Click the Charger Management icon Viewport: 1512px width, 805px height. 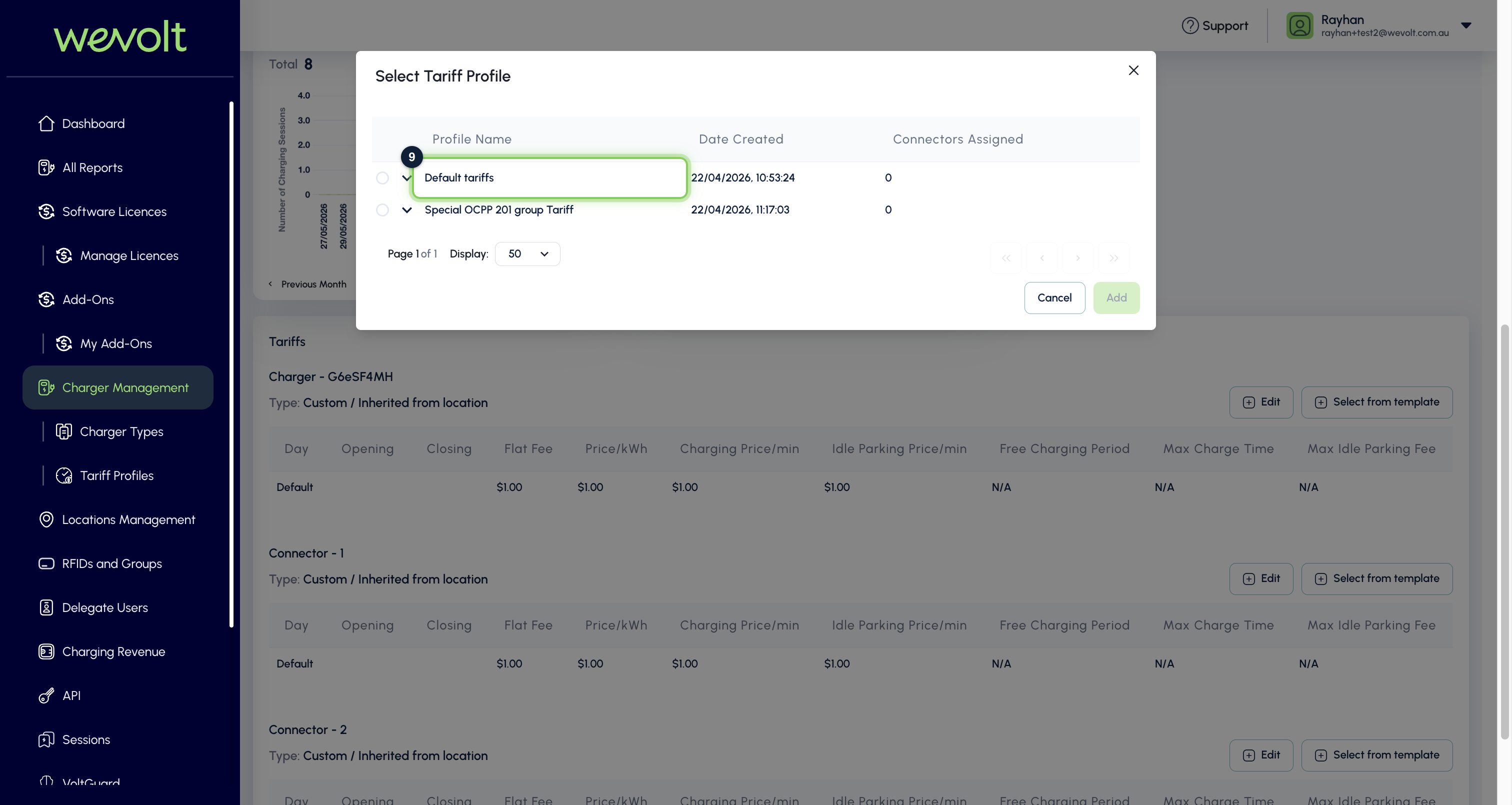(46, 387)
